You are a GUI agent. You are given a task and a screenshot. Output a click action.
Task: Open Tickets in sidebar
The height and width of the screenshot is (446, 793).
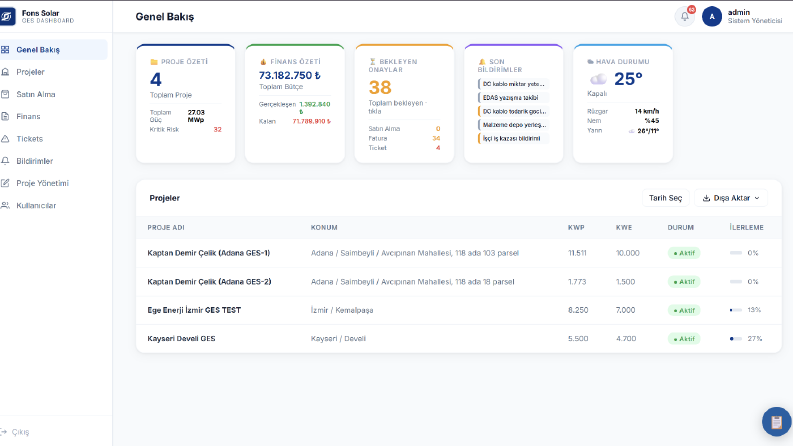54,139
